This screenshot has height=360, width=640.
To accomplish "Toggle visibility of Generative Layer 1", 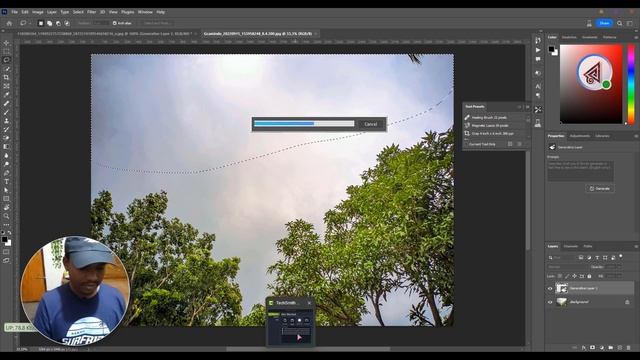I will click(x=550, y=289).
